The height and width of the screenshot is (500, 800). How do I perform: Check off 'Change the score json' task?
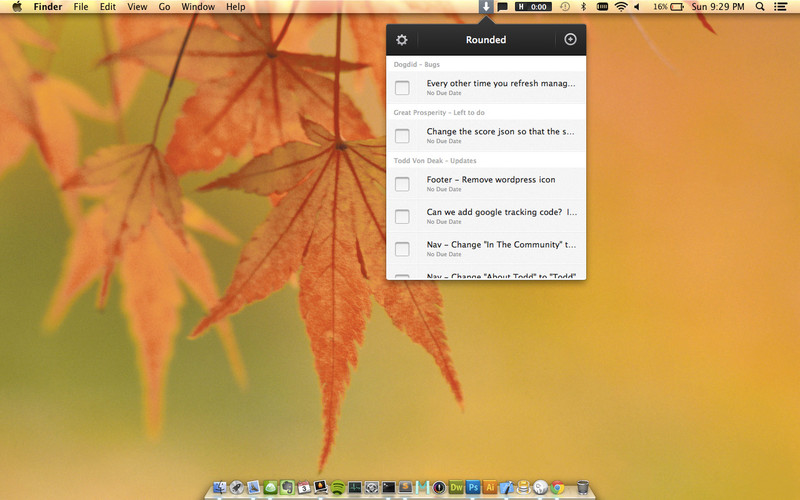click(x=402, y=136)
